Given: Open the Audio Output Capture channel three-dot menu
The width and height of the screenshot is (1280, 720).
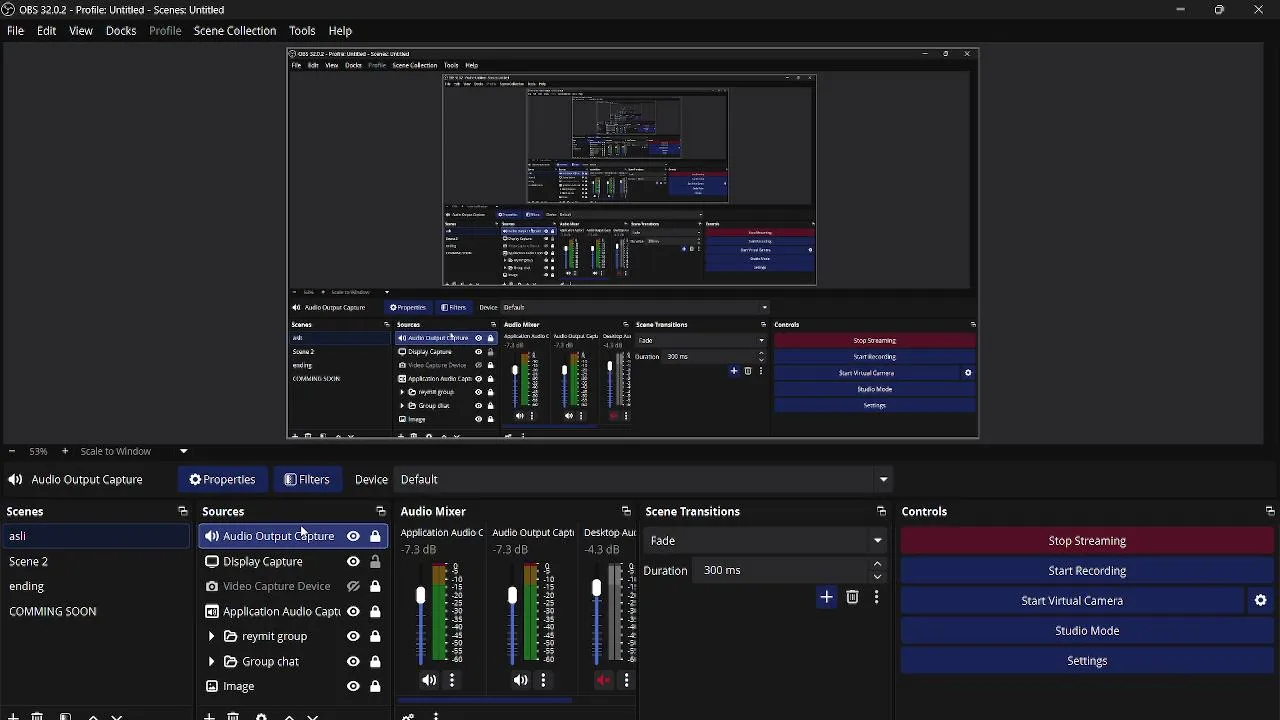Looking at the screenshot, I should 543,680.
